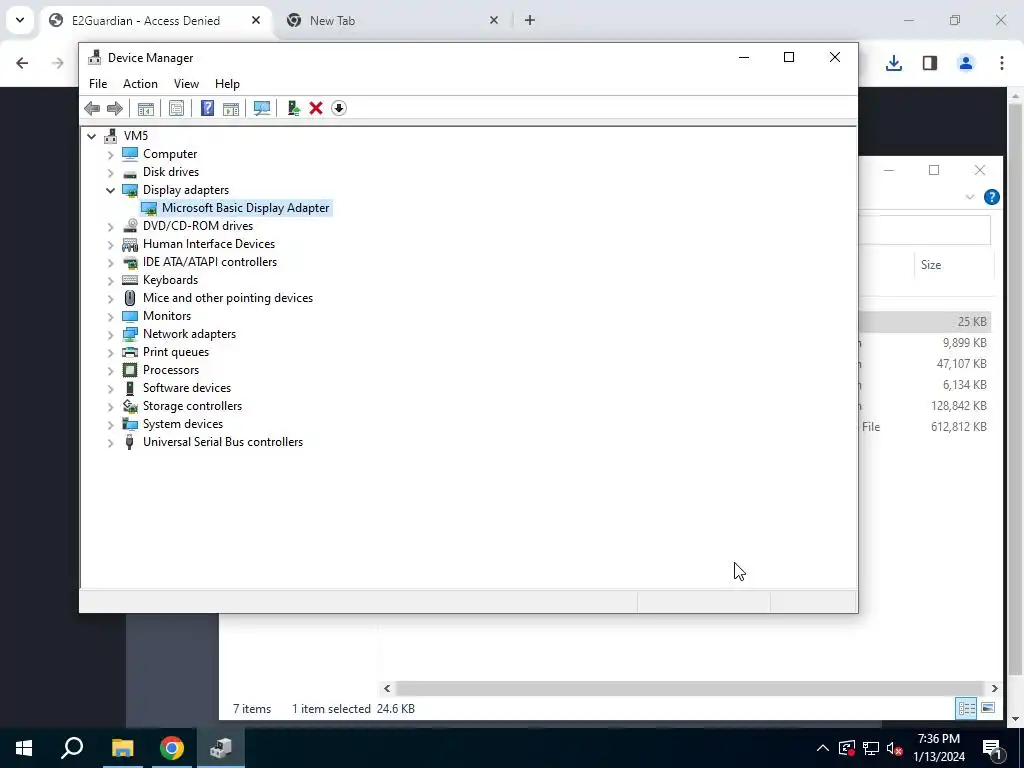Select the Processors category icon
Screen dimensions: 1024x768
pos(130,370)
